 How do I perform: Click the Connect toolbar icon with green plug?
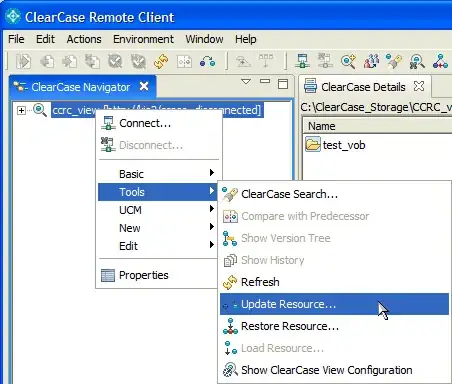coord(302,61)
